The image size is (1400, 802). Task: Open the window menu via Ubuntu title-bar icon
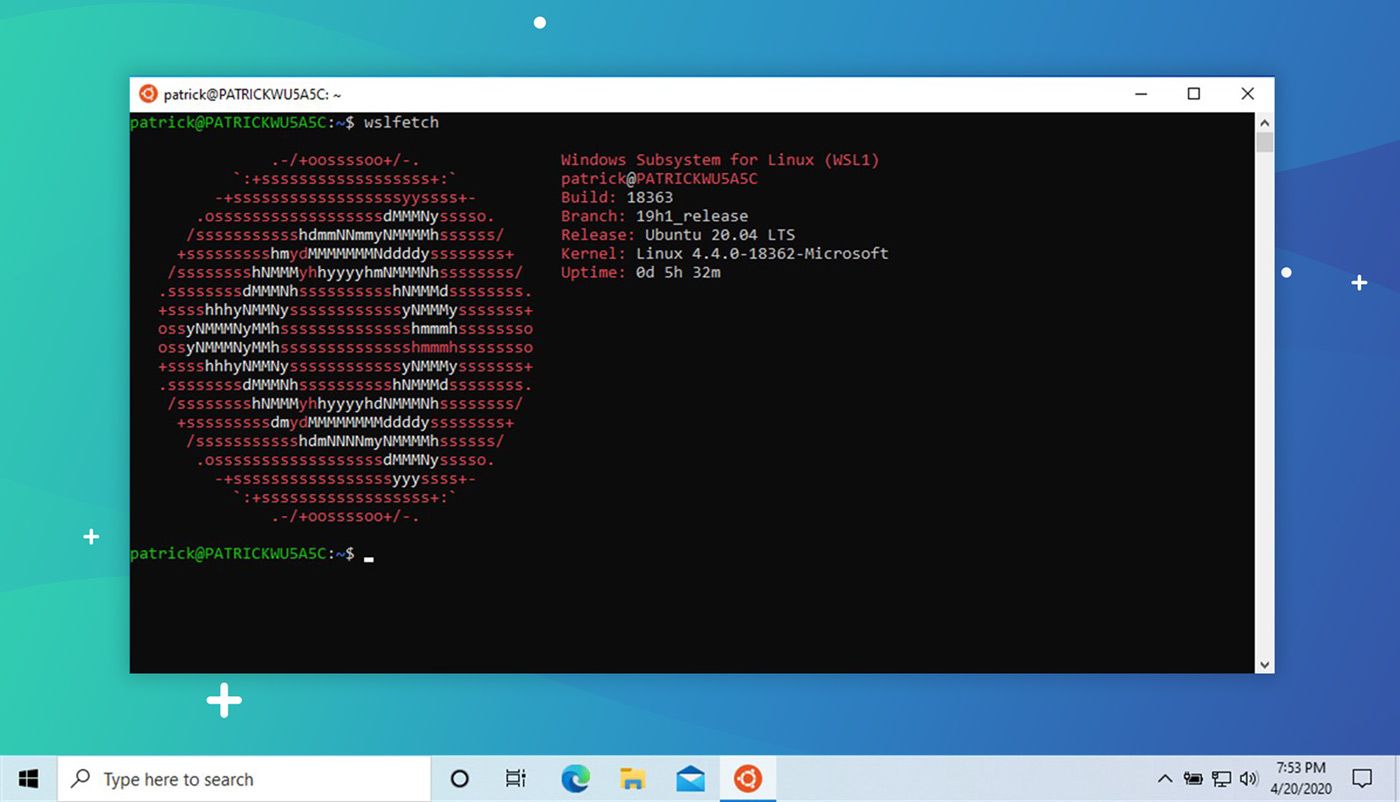coord(147,93)
